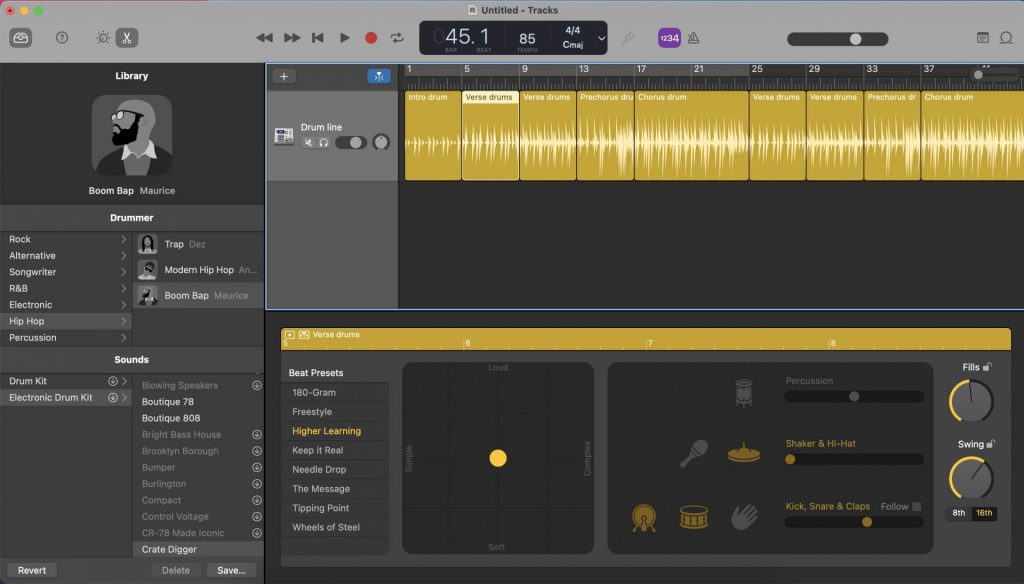1024x584 pixels.
Task: Download the Brooklyn Borough kit
Action: 257,451
